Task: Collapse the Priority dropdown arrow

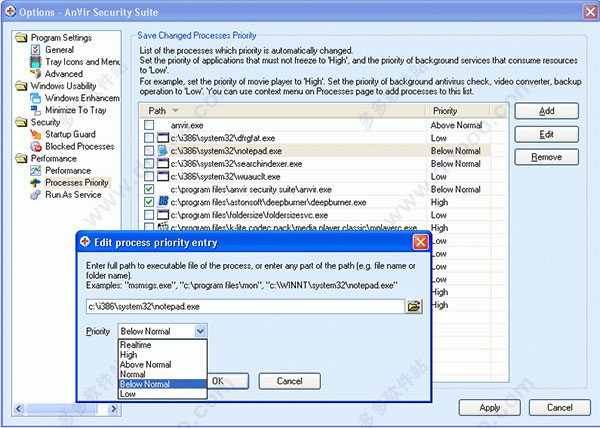Action: (200, 331)
